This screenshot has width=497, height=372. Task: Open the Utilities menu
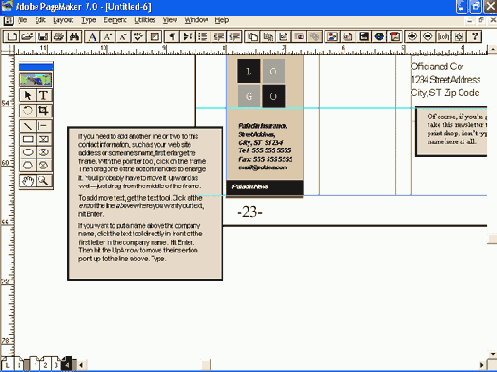[145, 20]
